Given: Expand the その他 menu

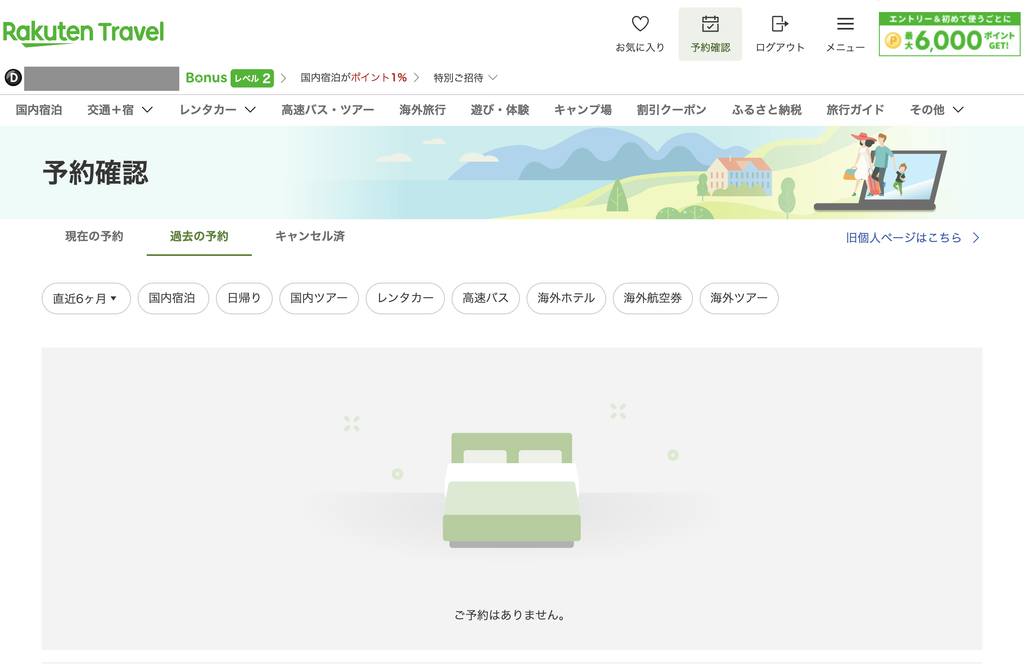Looking at the screenshot, I should pyautogui.click(x=936, y=110).
